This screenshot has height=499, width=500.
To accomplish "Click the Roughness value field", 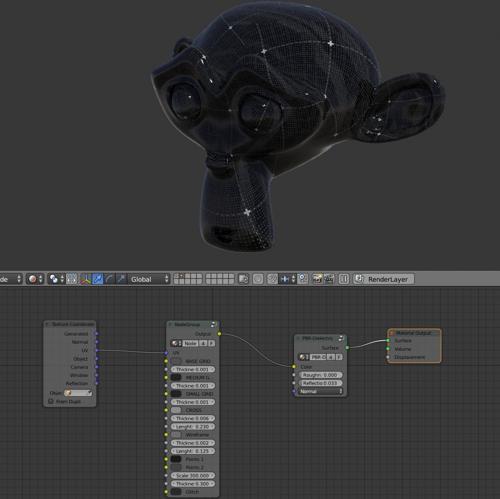I will tap(320, 375).
